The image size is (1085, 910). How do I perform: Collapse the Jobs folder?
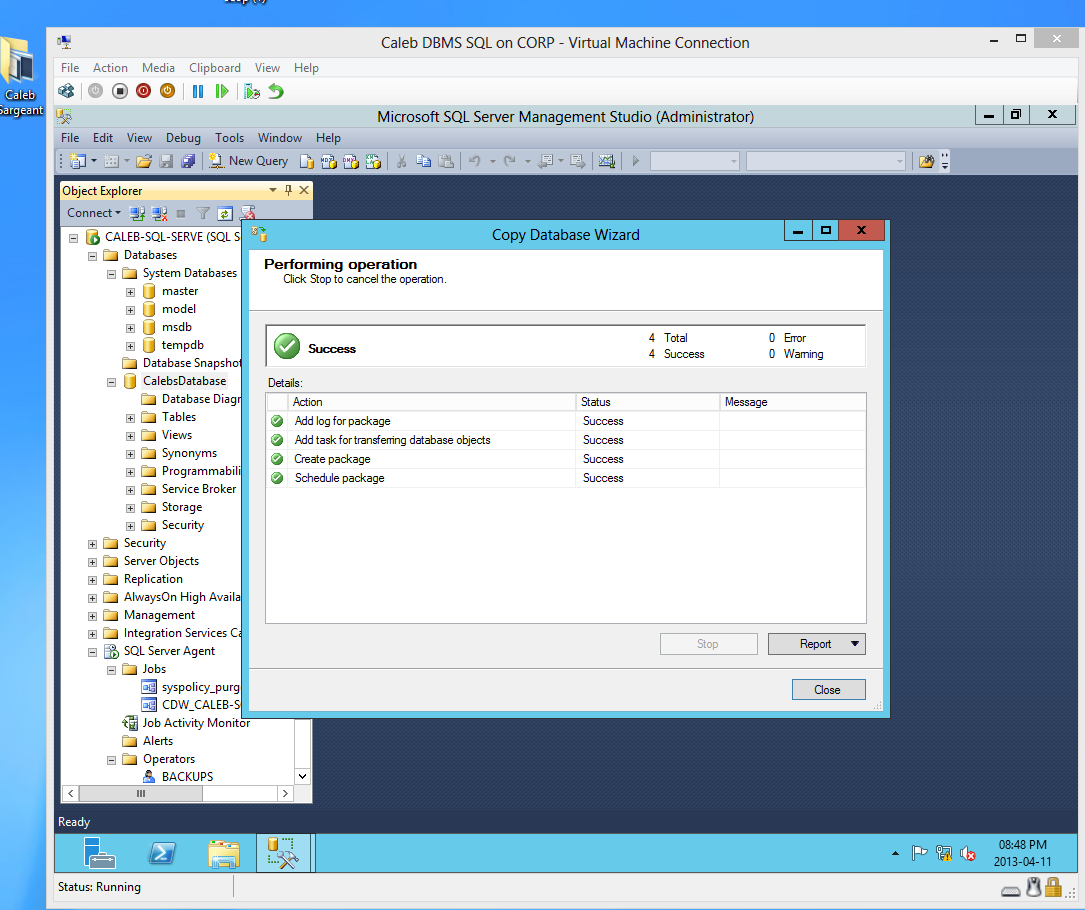click(x=111, y=670)
